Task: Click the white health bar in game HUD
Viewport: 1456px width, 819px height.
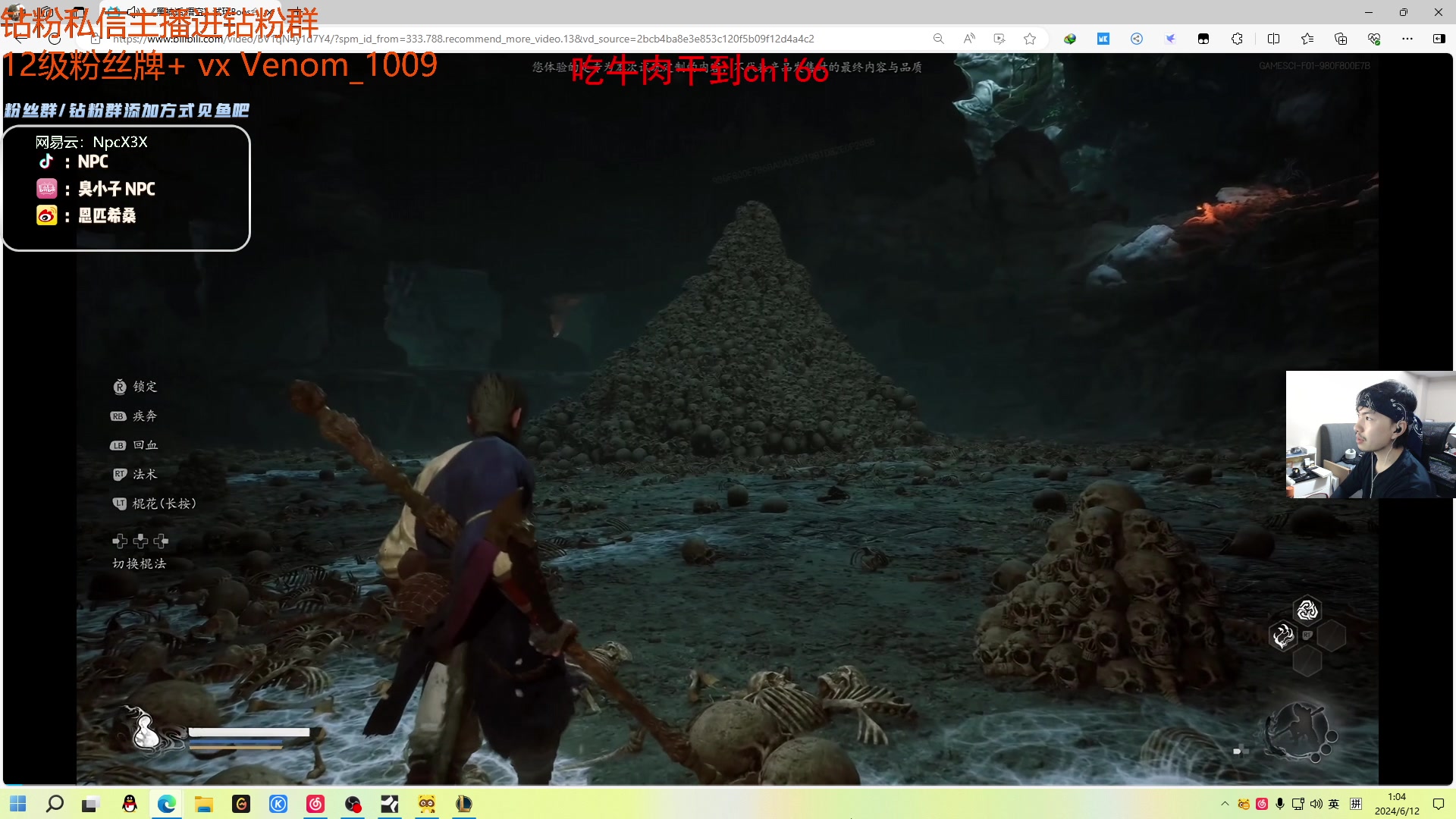Action: point(249,733)
